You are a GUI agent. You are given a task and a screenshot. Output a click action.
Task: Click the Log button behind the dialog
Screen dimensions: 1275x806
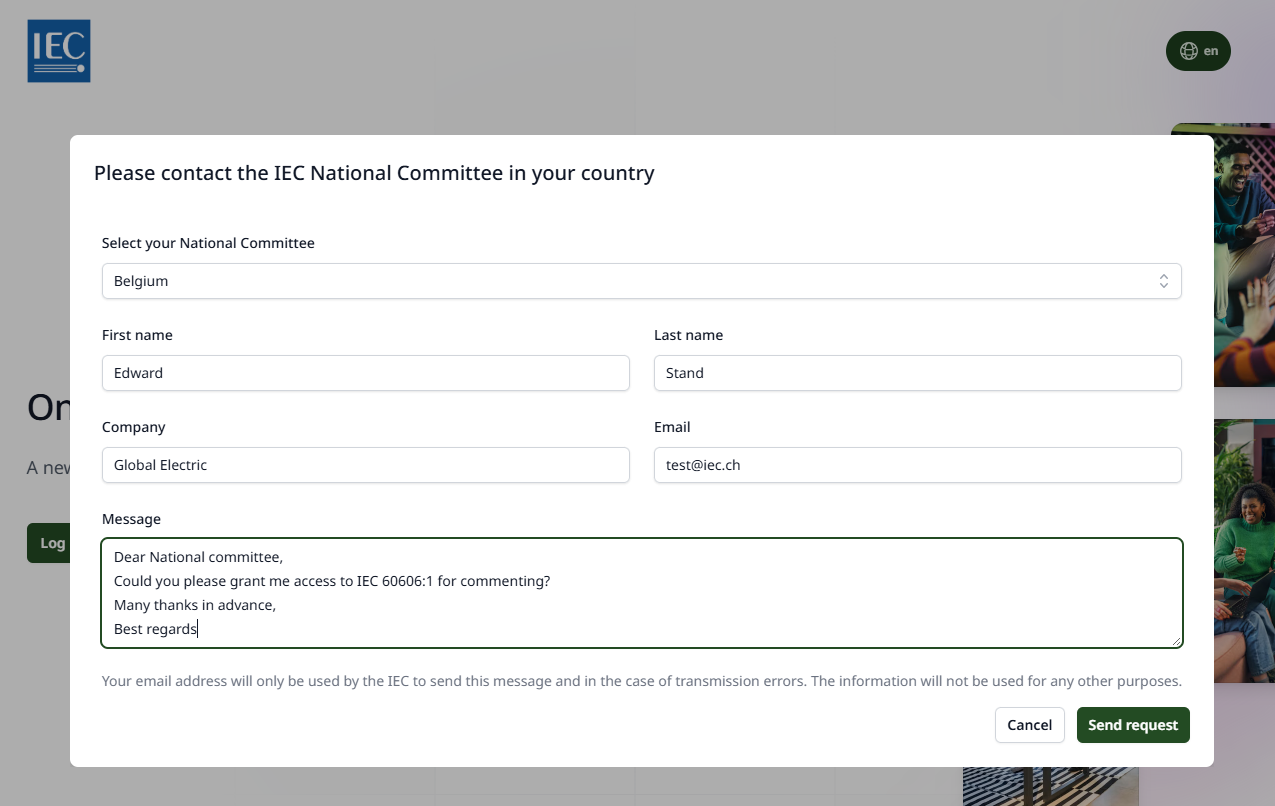tap(48, 543)
